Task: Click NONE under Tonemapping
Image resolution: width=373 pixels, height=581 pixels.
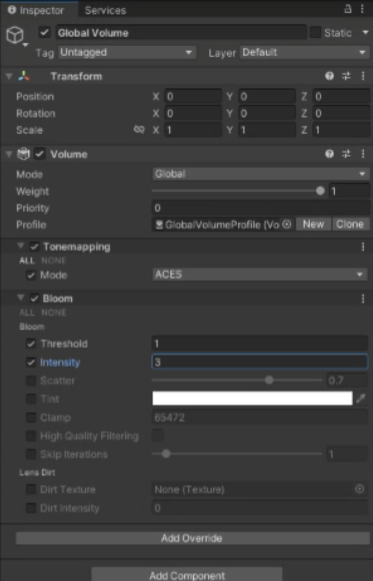Action: point(54,260)
